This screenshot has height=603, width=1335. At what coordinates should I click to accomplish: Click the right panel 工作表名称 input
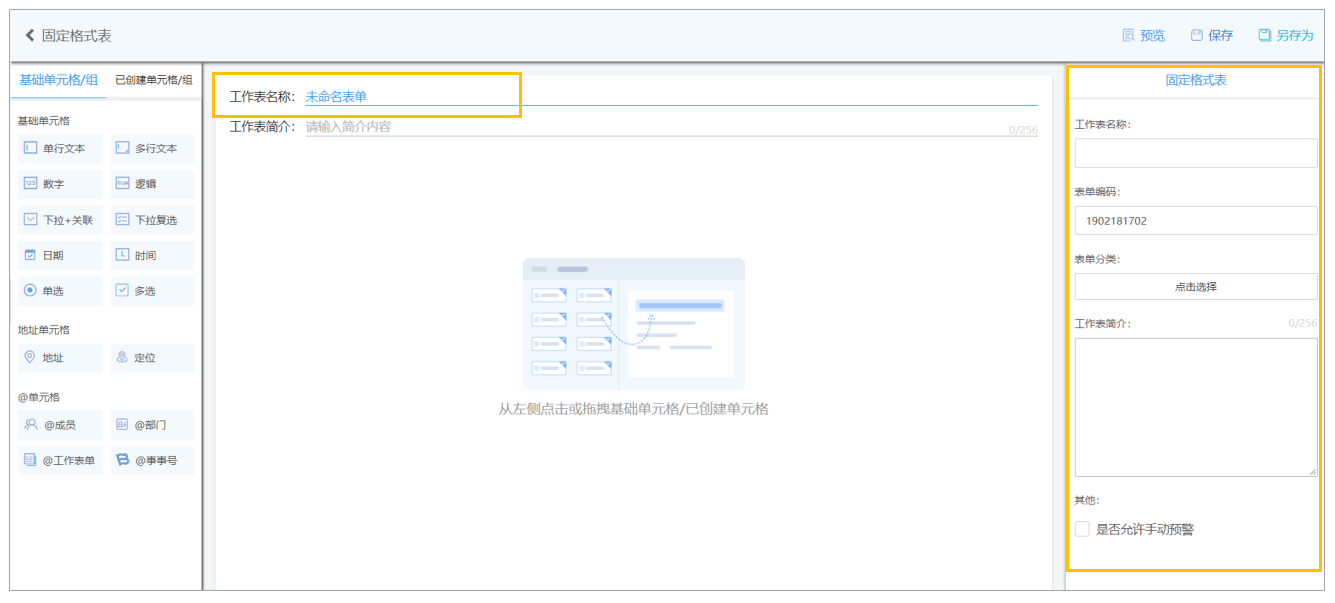tap(1196, 153)
